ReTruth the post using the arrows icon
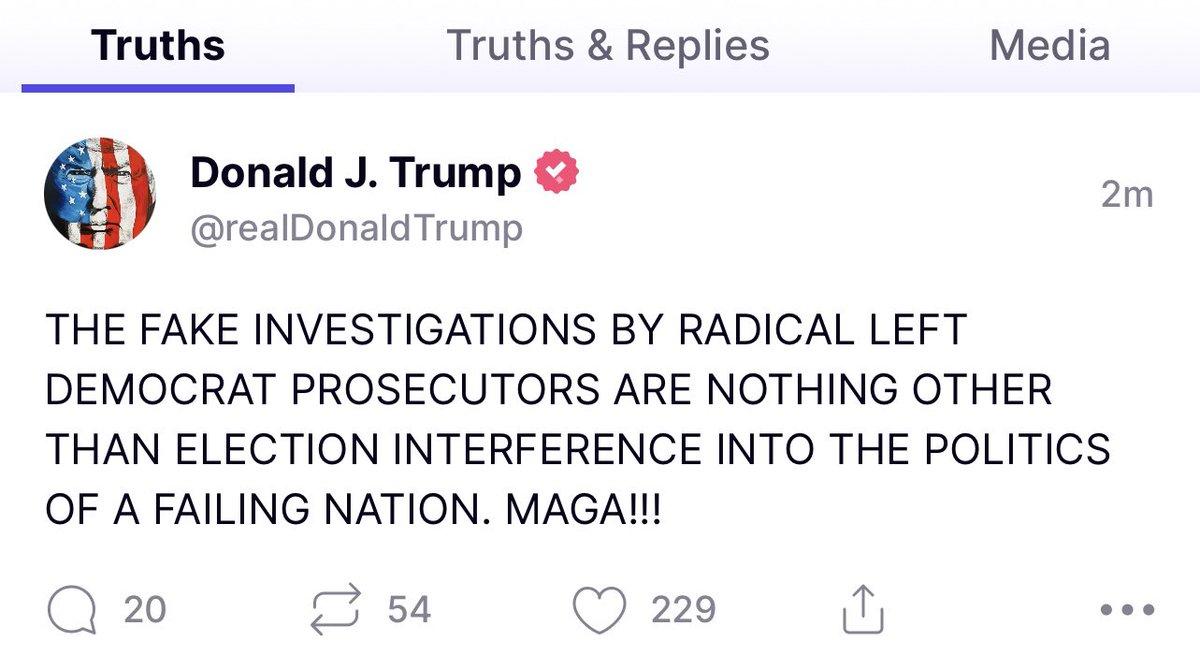The height and width of the screenshot is (670, 1200). click(x=338, y=609)
